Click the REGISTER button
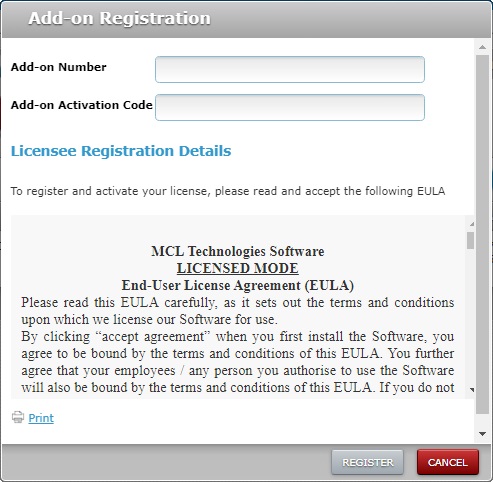 point(367,462)
